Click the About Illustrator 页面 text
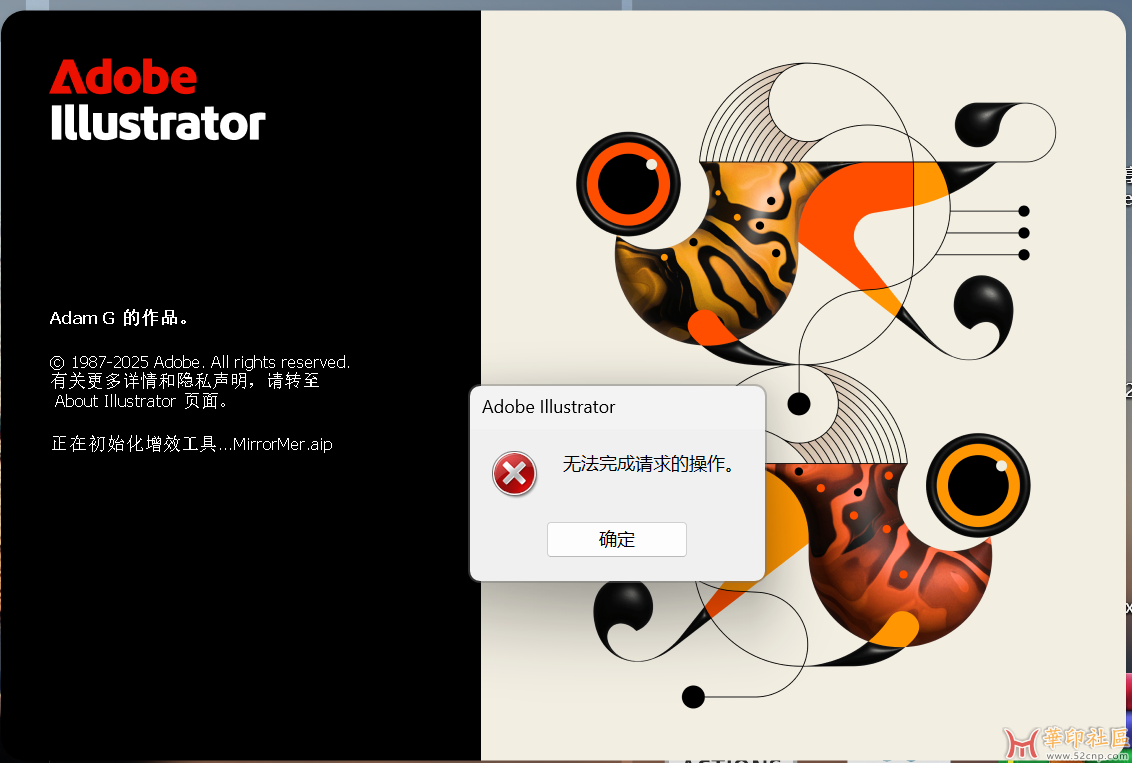 142,401
